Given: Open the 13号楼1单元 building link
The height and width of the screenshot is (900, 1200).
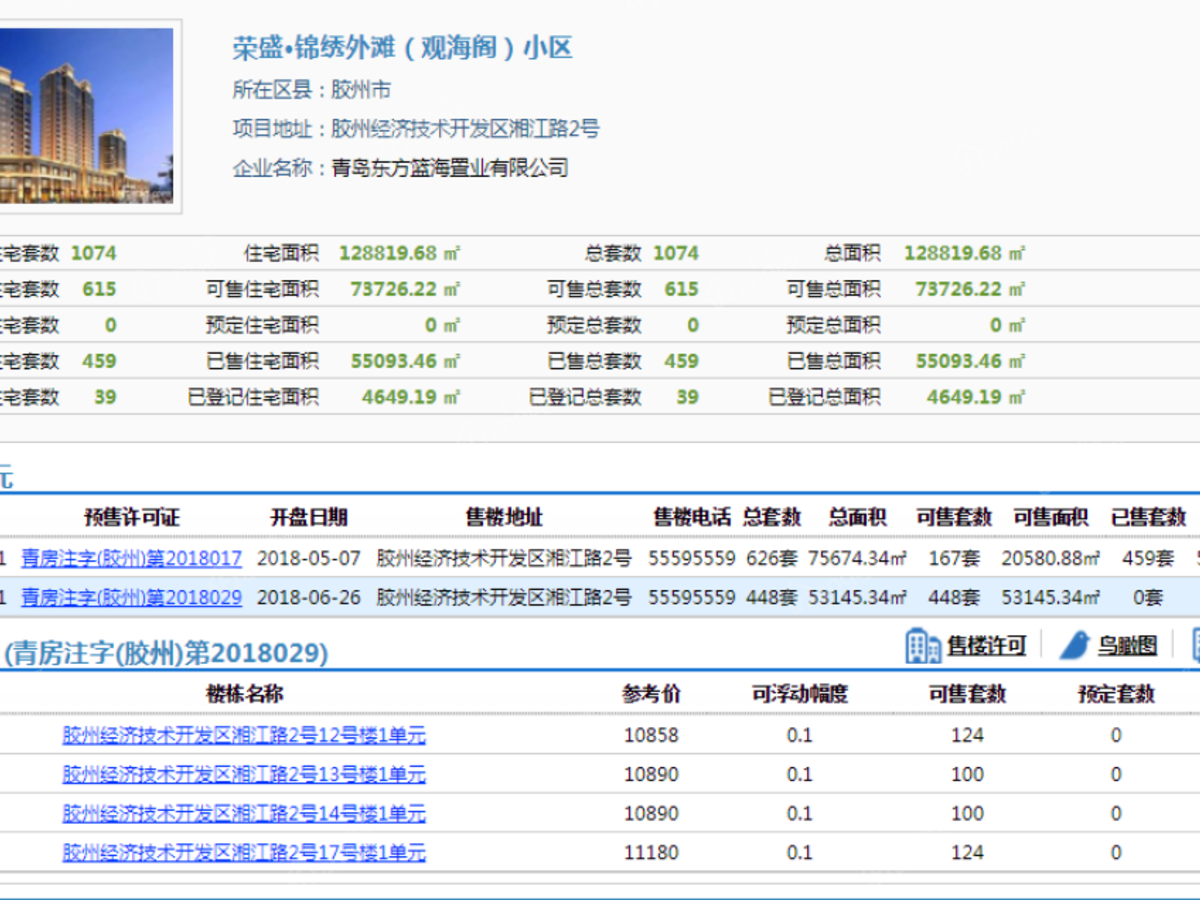Looking at the screenshot, I should (x=244, y=774).
